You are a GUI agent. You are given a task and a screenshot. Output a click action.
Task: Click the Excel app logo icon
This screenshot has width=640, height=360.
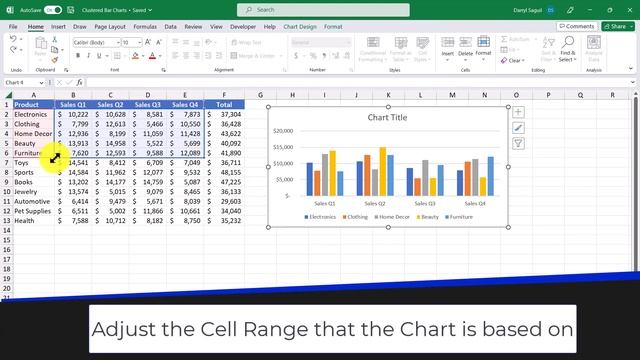pyautogui.click(x=10, y=10)
